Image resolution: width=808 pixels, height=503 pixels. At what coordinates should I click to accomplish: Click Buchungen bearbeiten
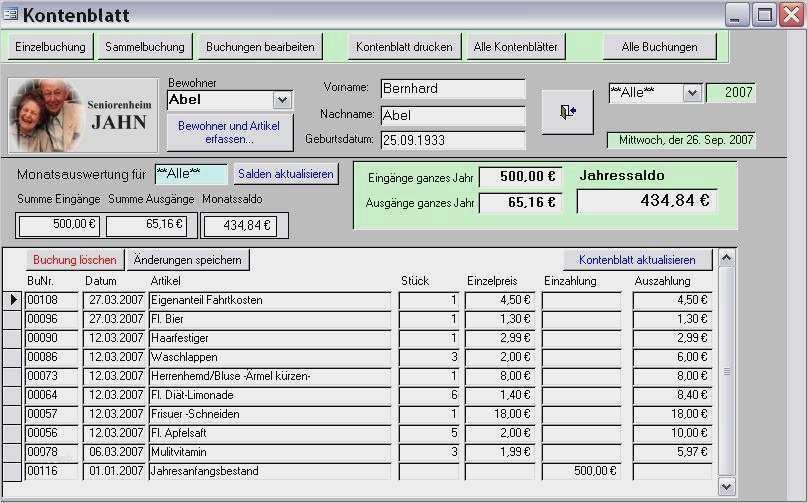tap(260, 47)
